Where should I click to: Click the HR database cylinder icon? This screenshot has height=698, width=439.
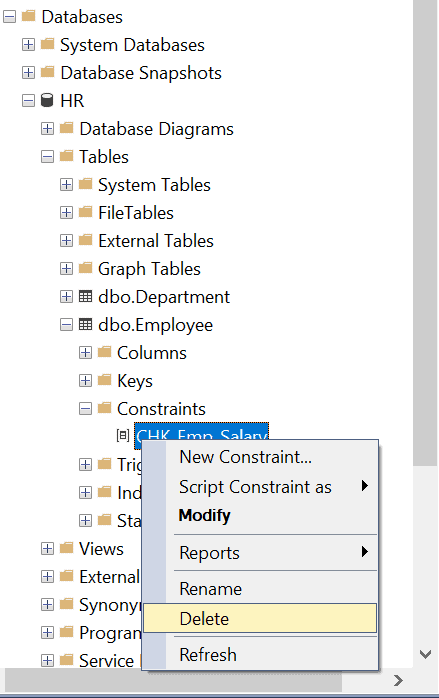(x=47, y=101)
